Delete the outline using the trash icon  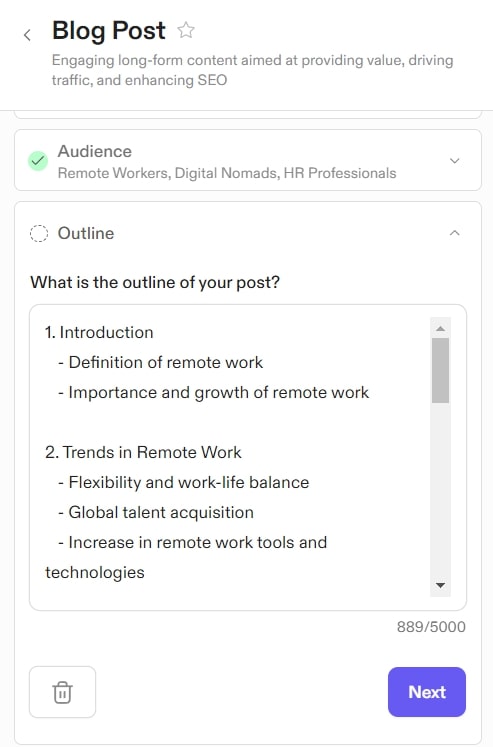tap(62, 692)
